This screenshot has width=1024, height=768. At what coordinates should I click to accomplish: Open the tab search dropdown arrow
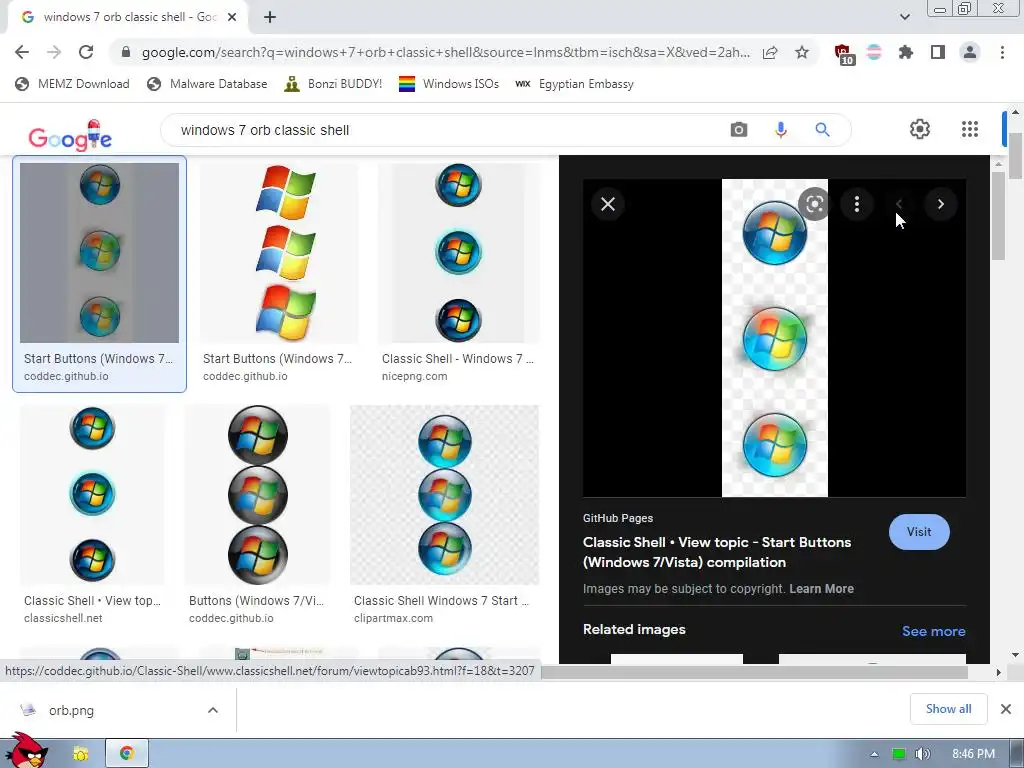(904, 17)
